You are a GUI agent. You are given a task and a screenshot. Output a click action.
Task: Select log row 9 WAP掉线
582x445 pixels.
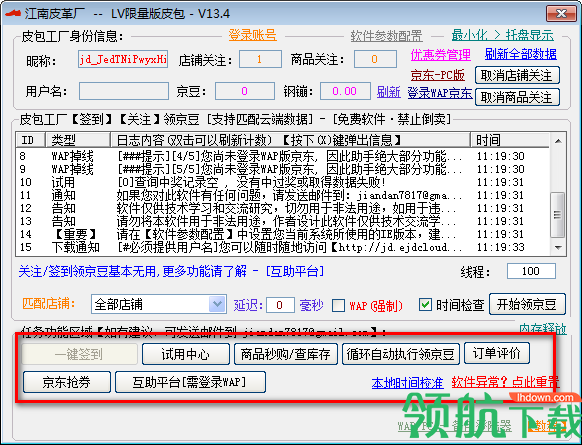tap(282, 169)
